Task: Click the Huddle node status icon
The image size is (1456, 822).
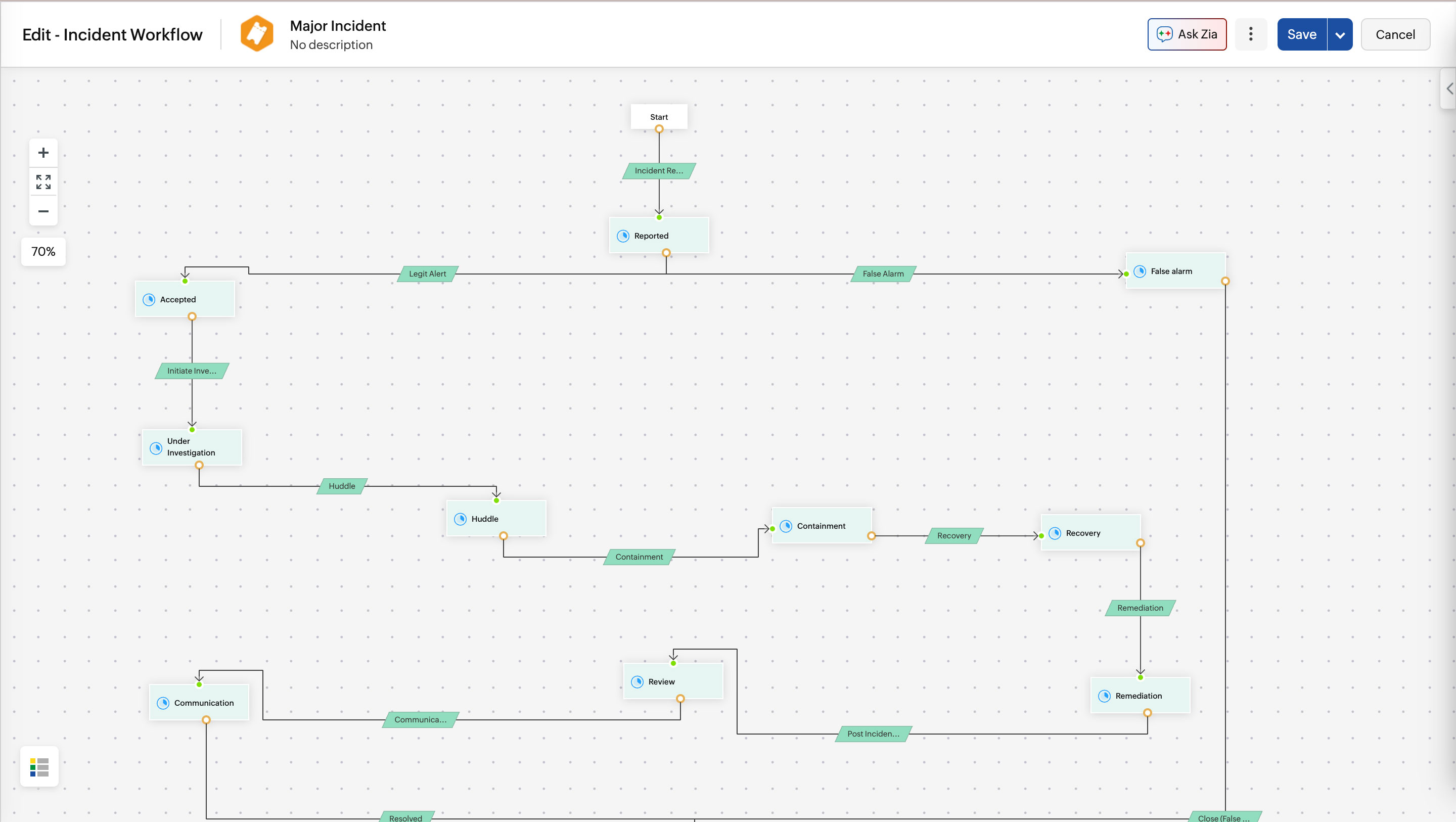Action: pos(460,519)
